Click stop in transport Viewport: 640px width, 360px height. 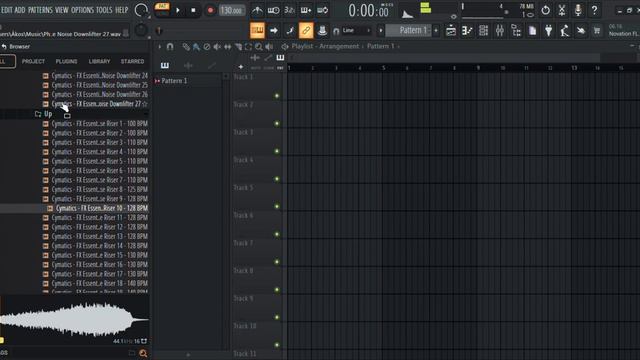(193, 10)
